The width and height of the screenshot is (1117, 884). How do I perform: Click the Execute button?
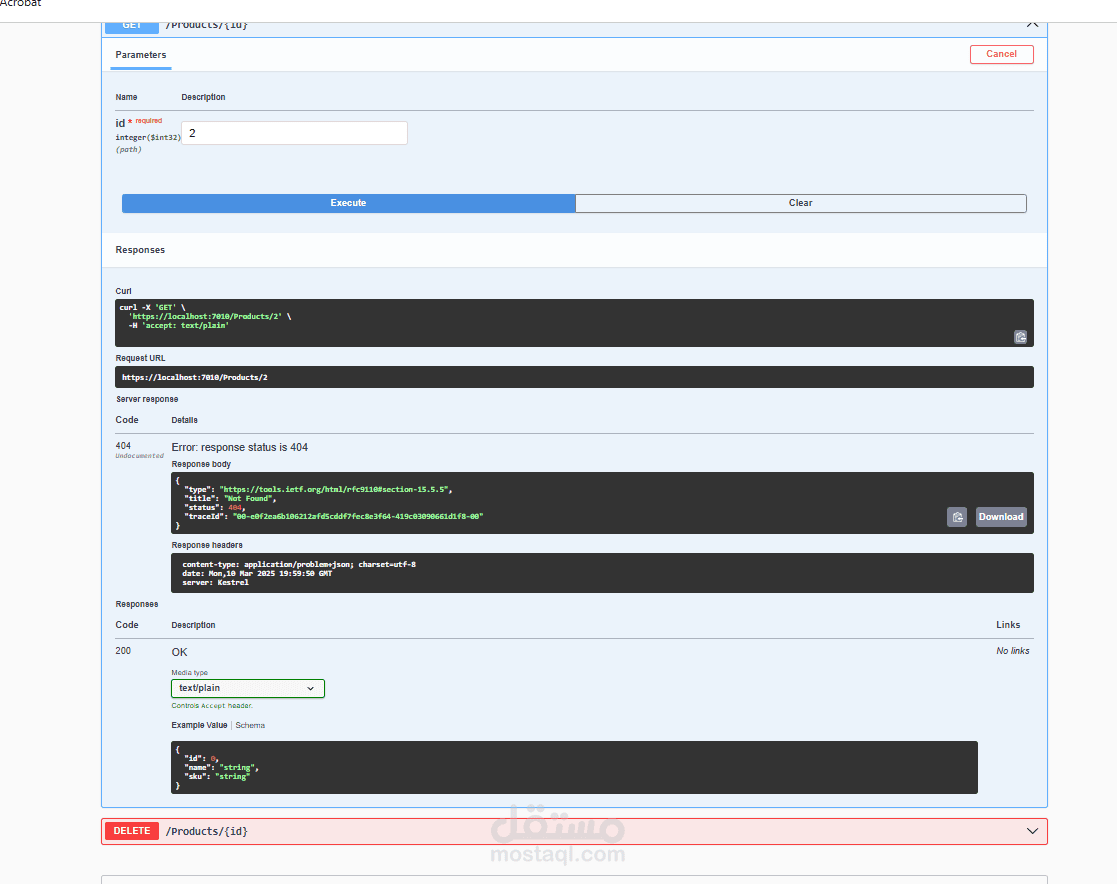(x=348, y=203)
